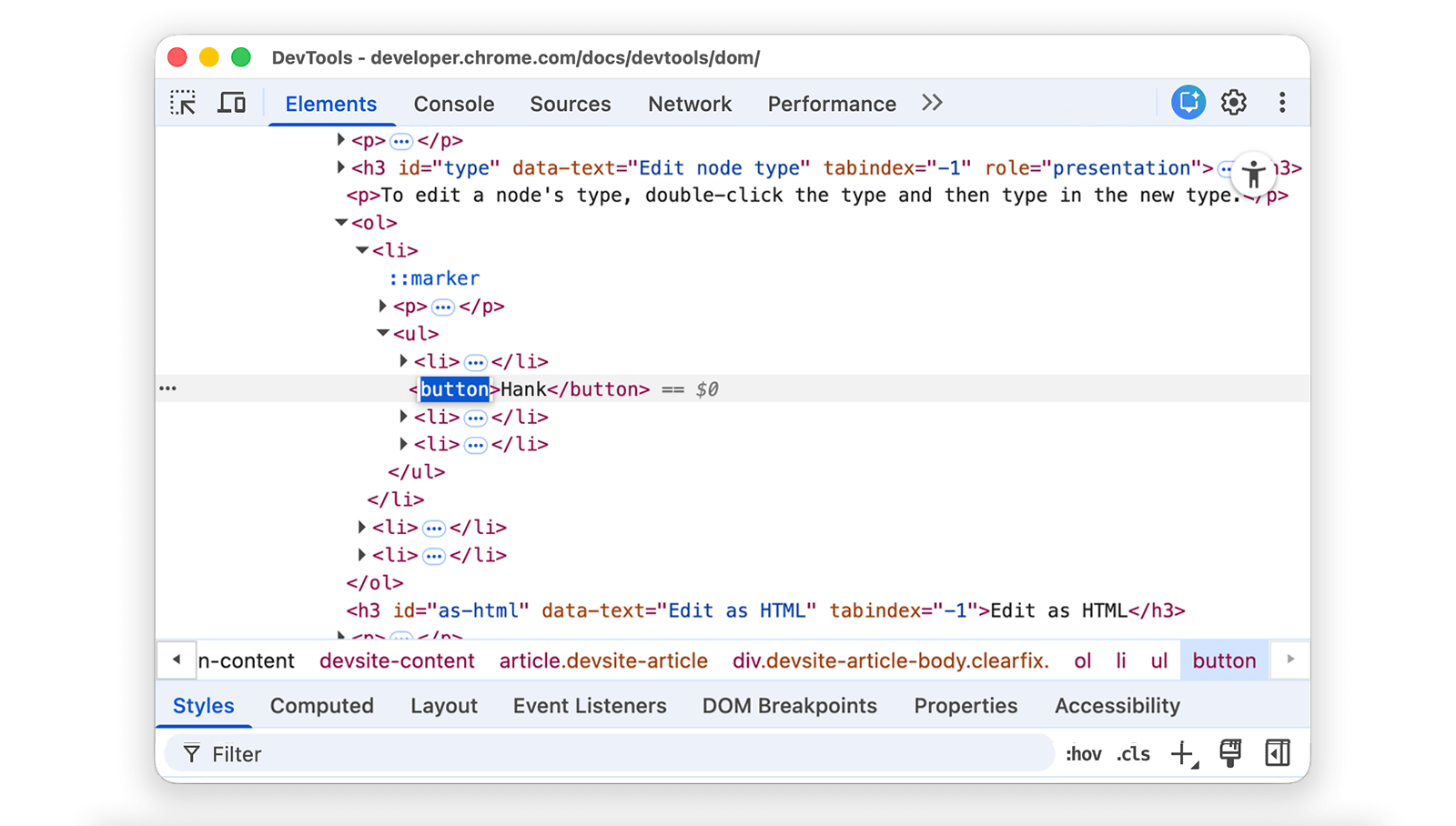The height and width of the screenshot is (826, 1456).
Task: Open more panels chevron next to Performance
Action: tap(931, 103)
